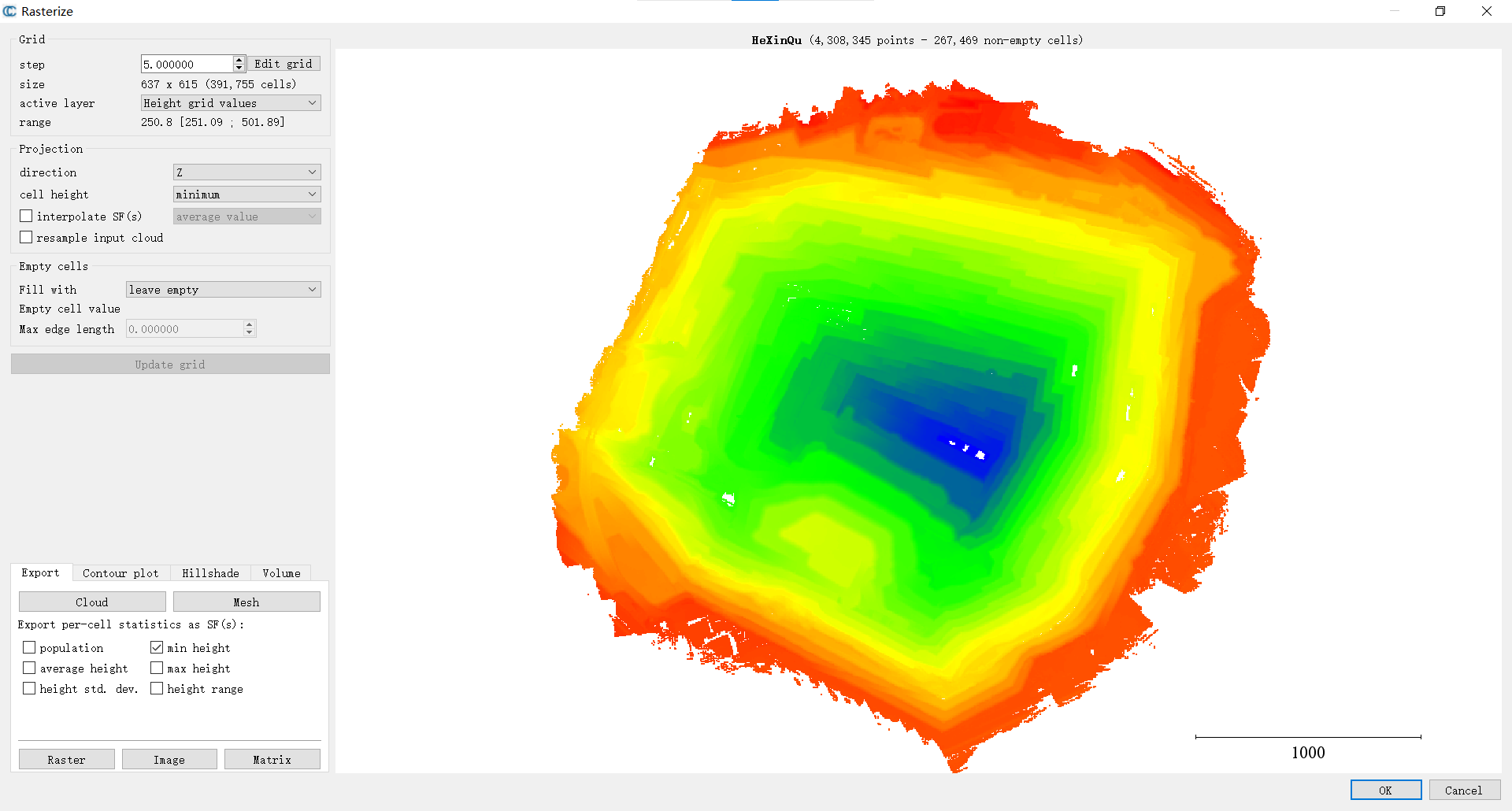
Task: Enable the resample input cloud checkbox
Action: [27, 237]
